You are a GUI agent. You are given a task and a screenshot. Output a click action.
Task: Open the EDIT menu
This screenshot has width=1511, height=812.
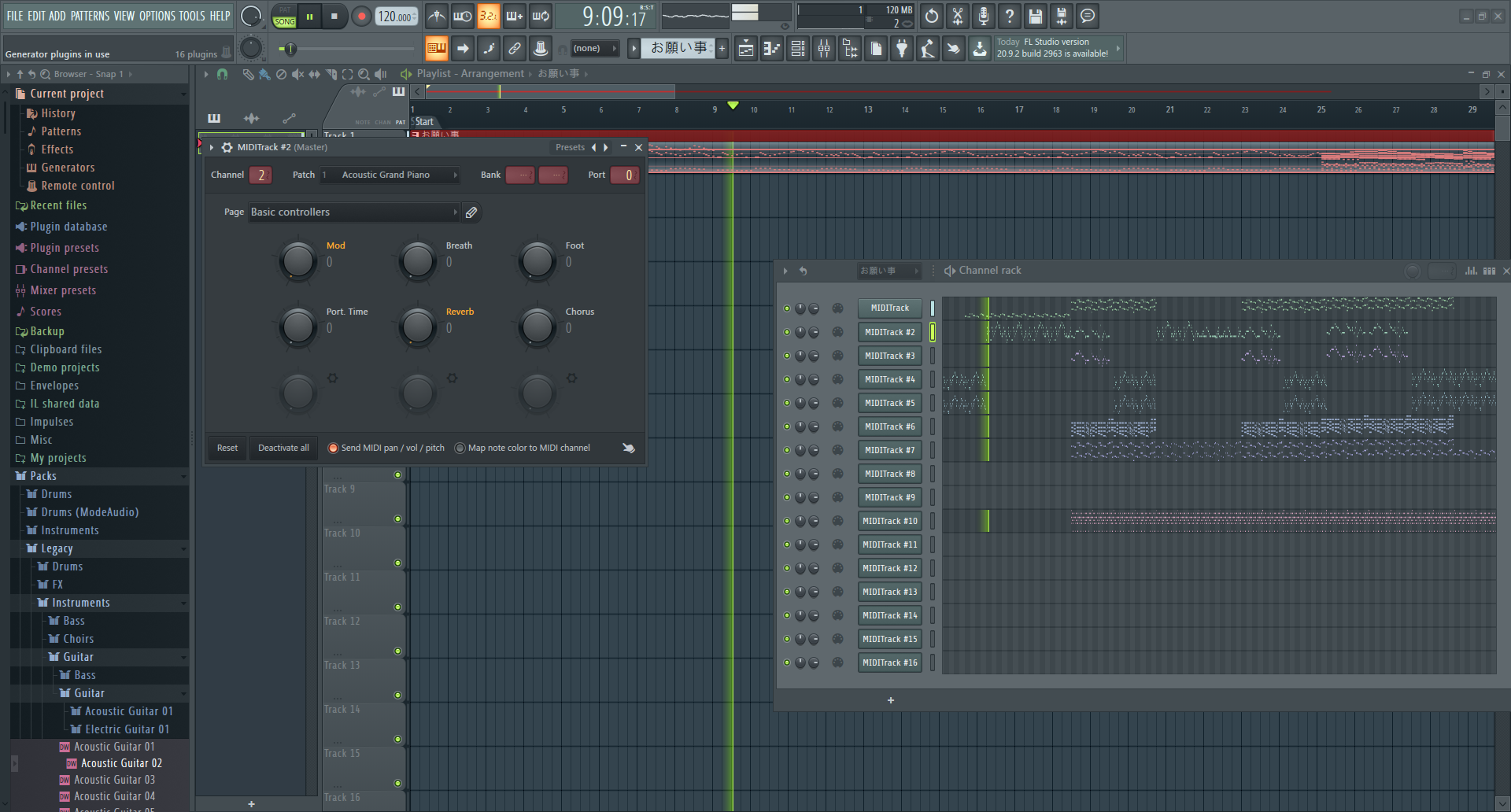(x=36, y=16)
